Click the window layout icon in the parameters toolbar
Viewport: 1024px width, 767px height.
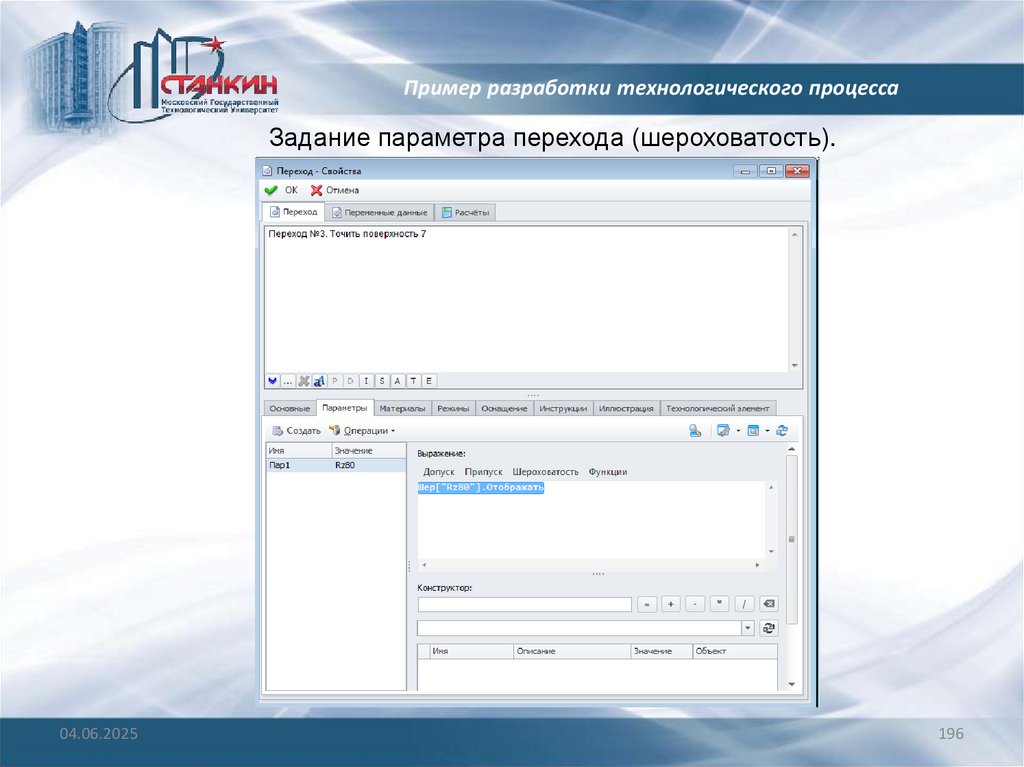[753, 431]
